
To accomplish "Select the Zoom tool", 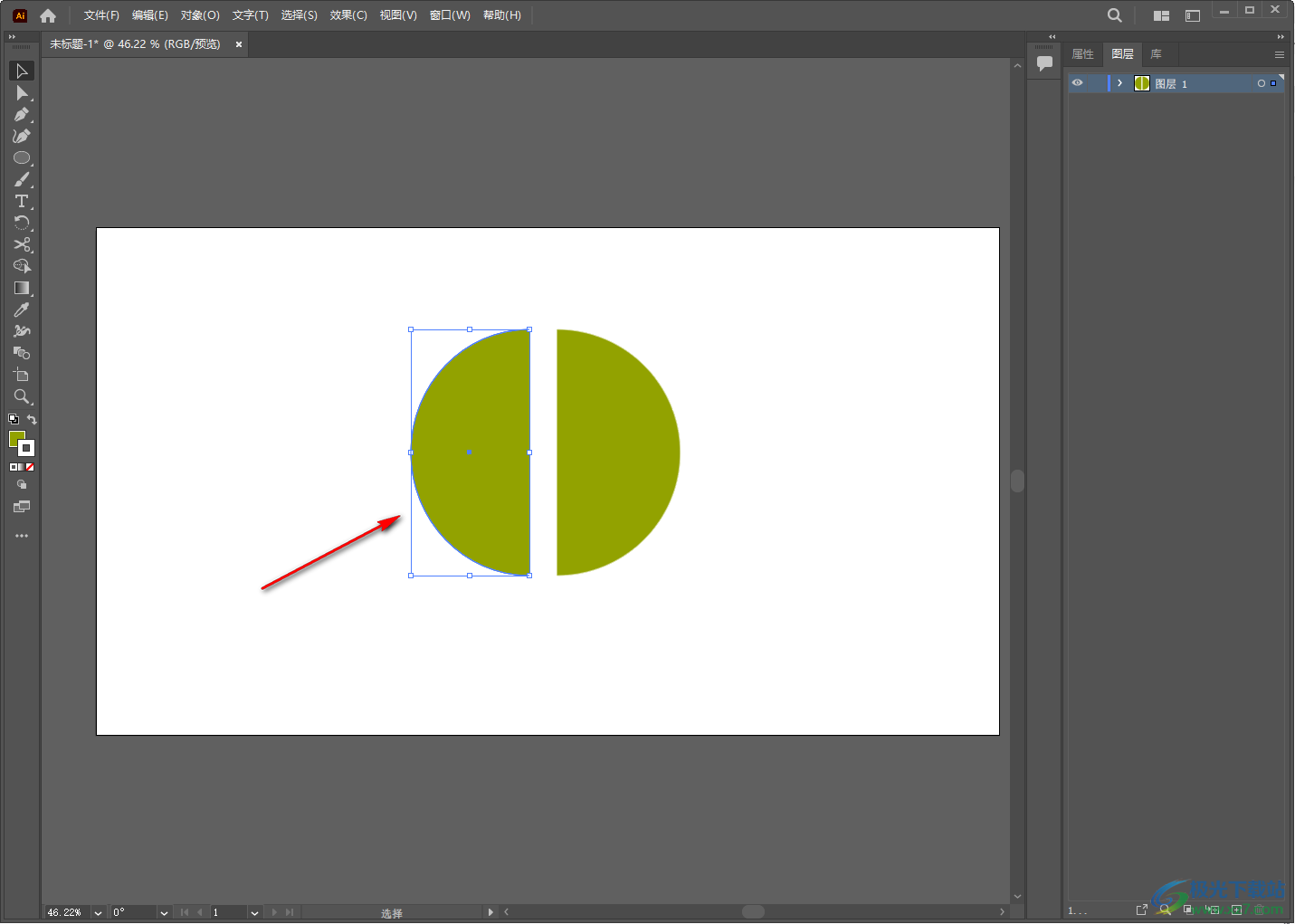I will click(x=22, y=396).
